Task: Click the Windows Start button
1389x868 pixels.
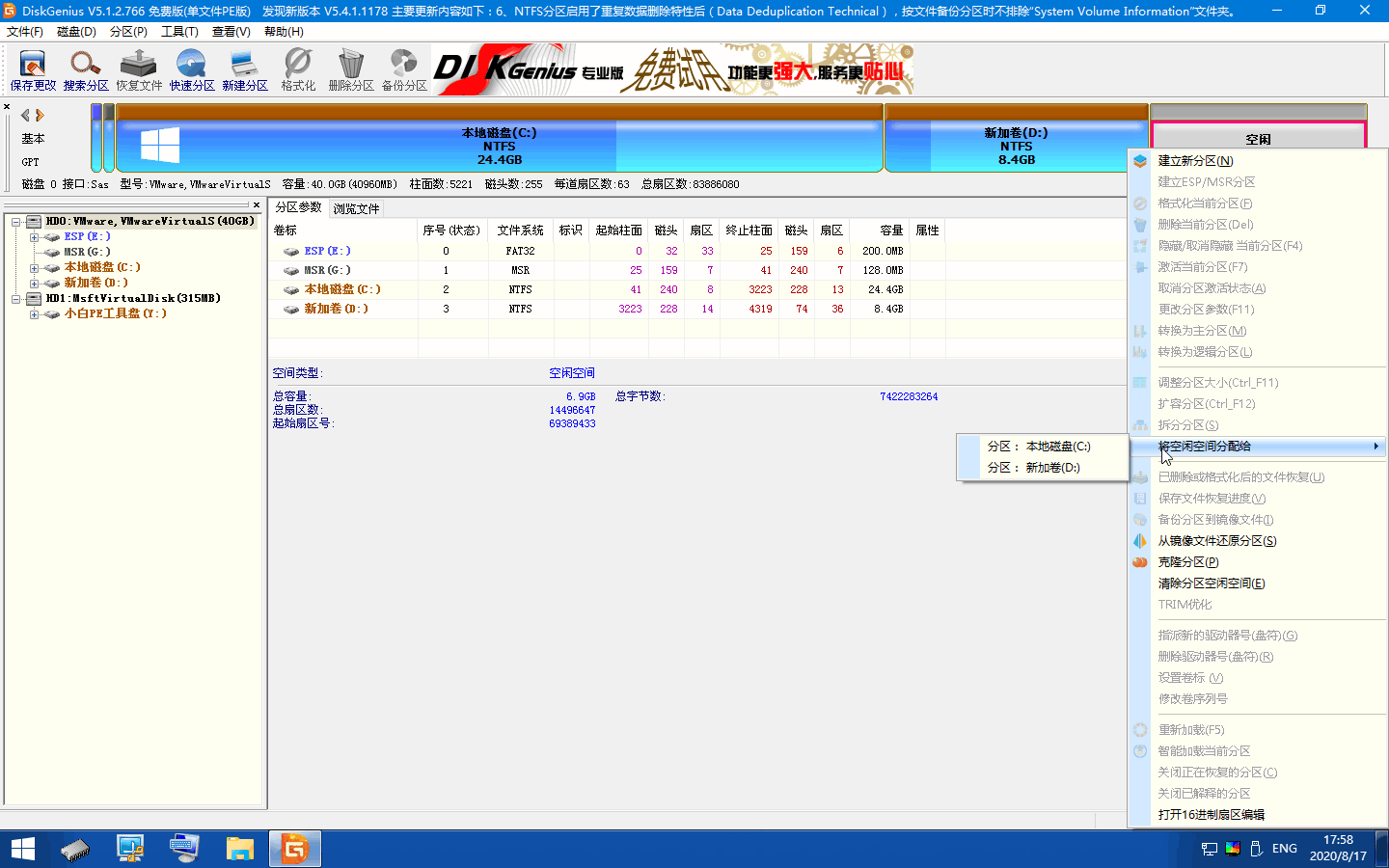Action: [x=22, y=849]
